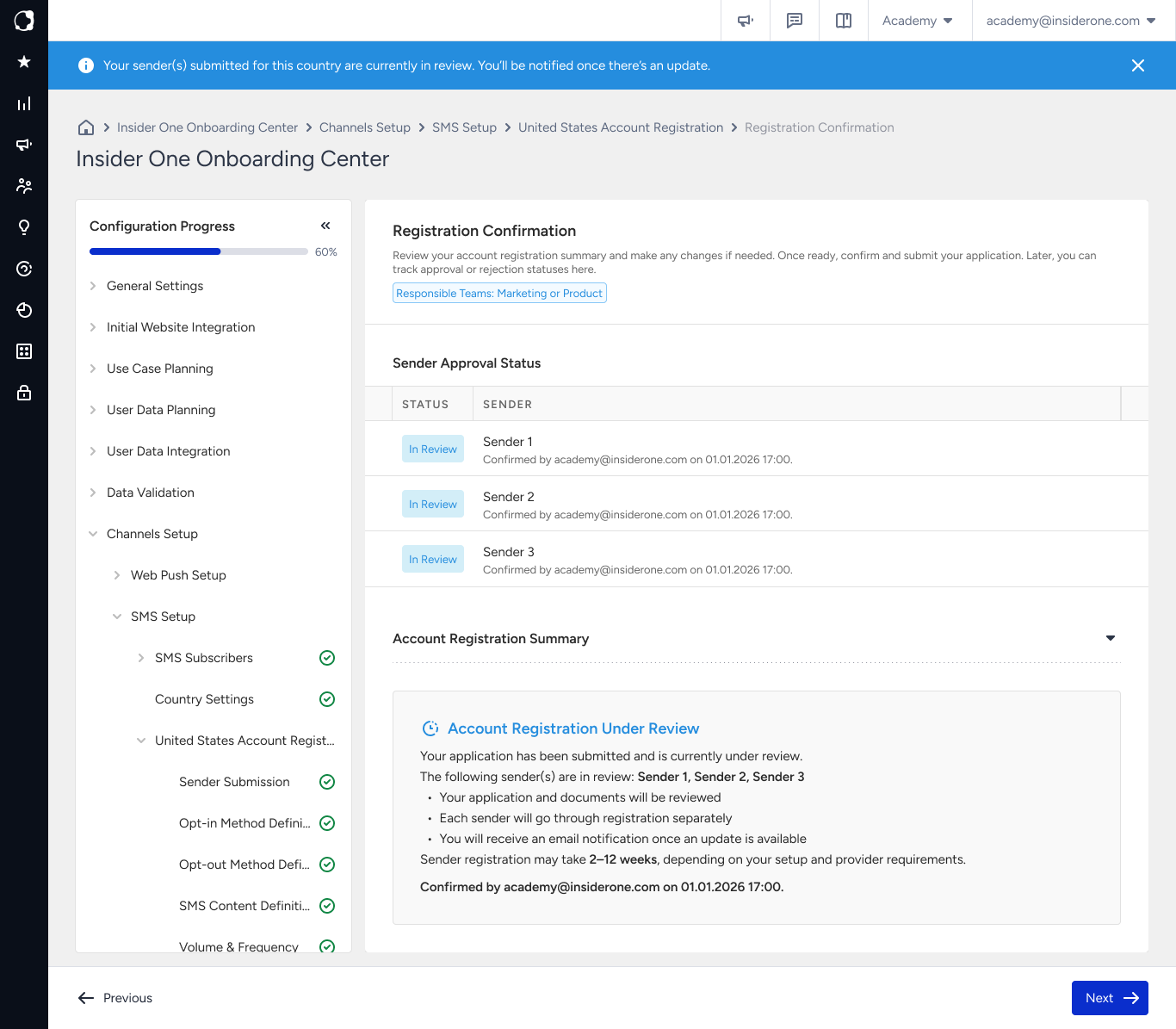Open the grid components sidebar icon
The width and height of the screenshot is (1176, 1029).
pyautogui.click(x=24, y=351)
